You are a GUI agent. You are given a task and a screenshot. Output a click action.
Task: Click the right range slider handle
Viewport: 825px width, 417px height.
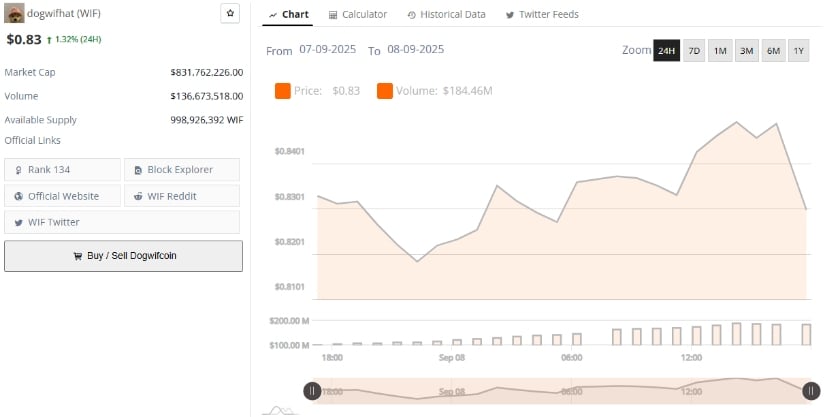point(811,391)
